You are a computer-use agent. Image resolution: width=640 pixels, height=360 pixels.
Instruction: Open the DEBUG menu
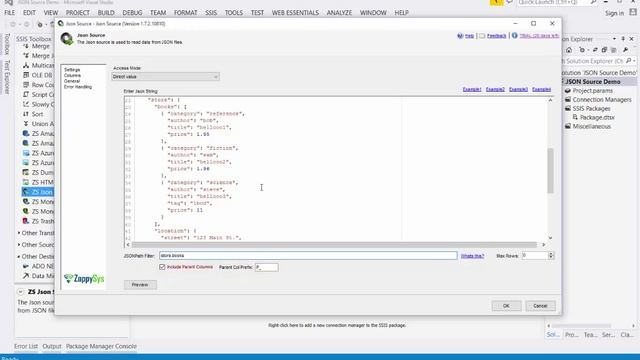pyautogui.click(x=132, y=13)
